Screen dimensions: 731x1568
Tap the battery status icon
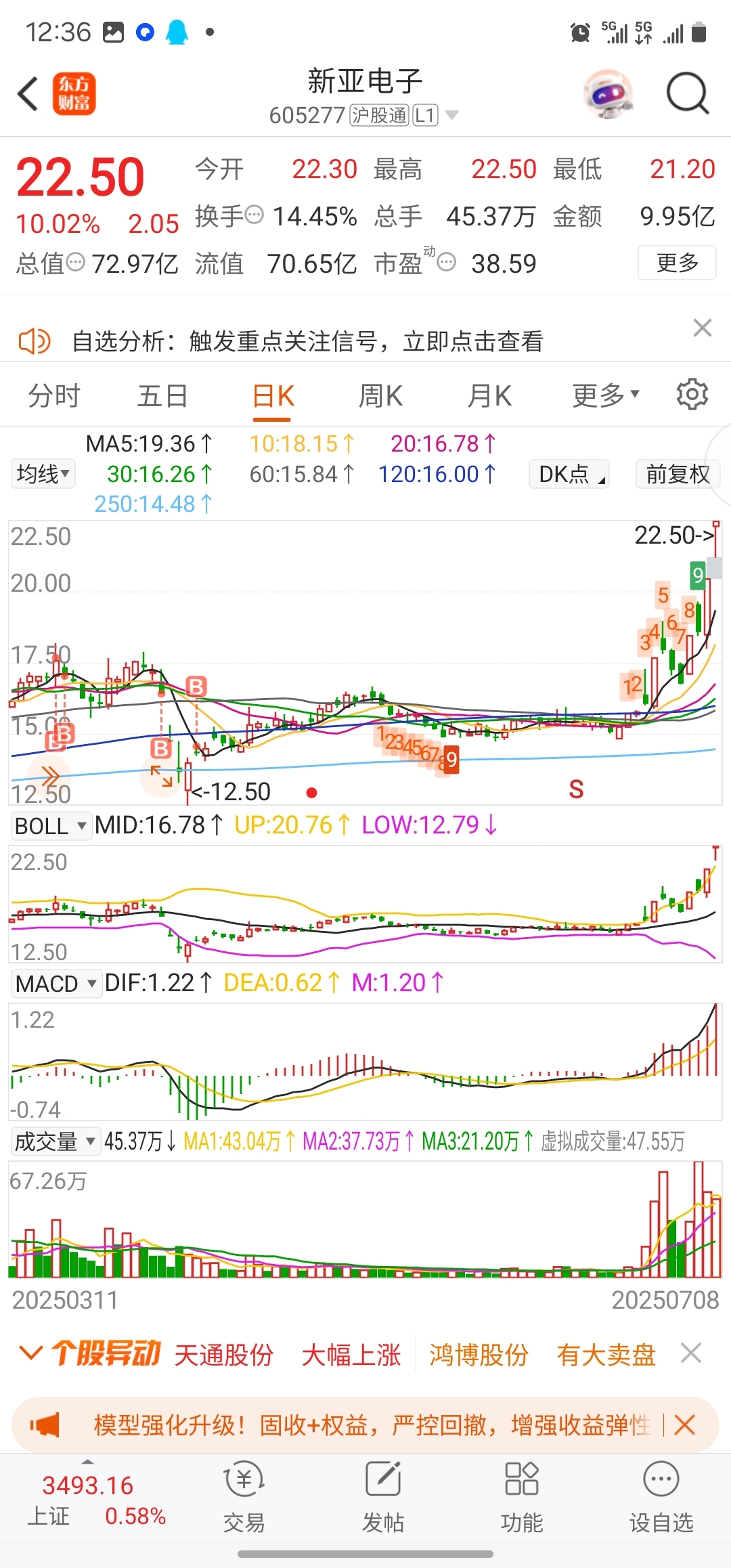pos(699,32)
